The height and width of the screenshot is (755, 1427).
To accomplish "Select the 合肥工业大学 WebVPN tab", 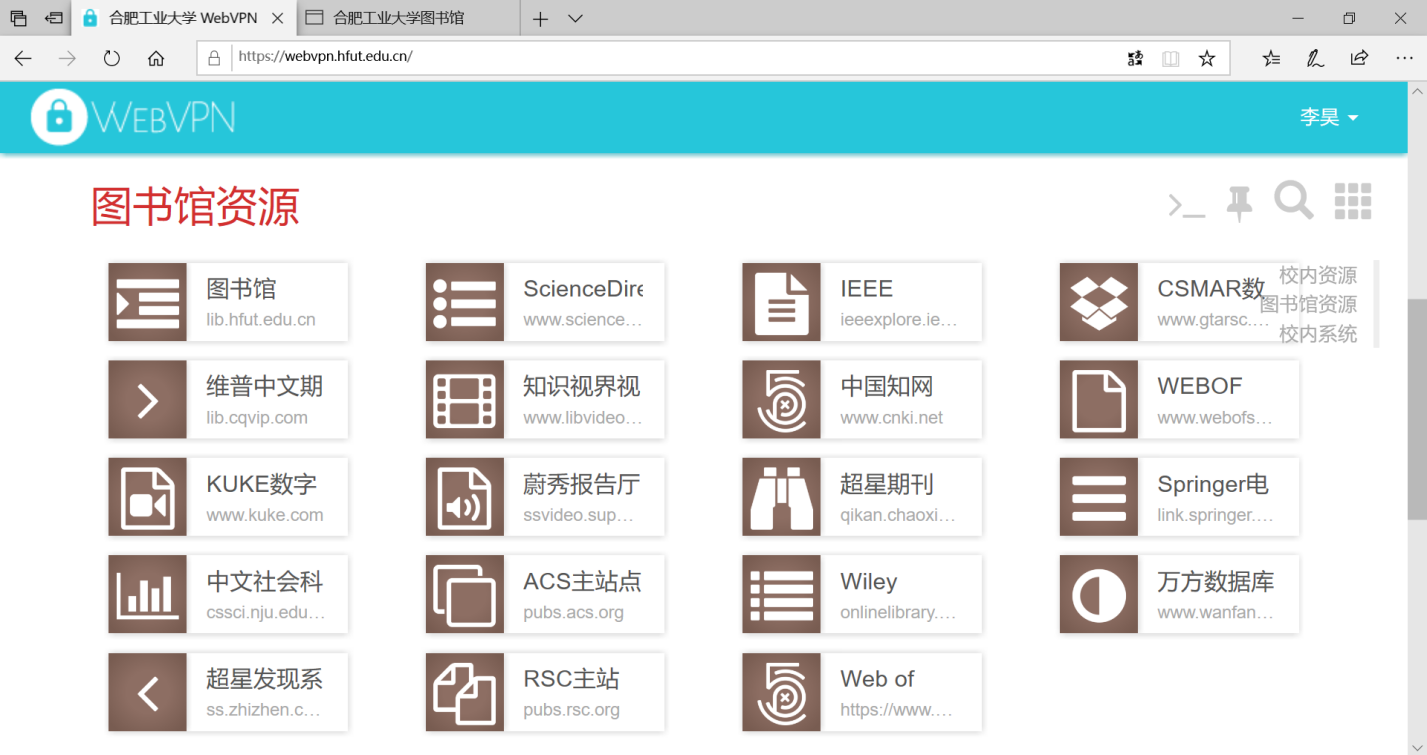I will click(184, 18).
